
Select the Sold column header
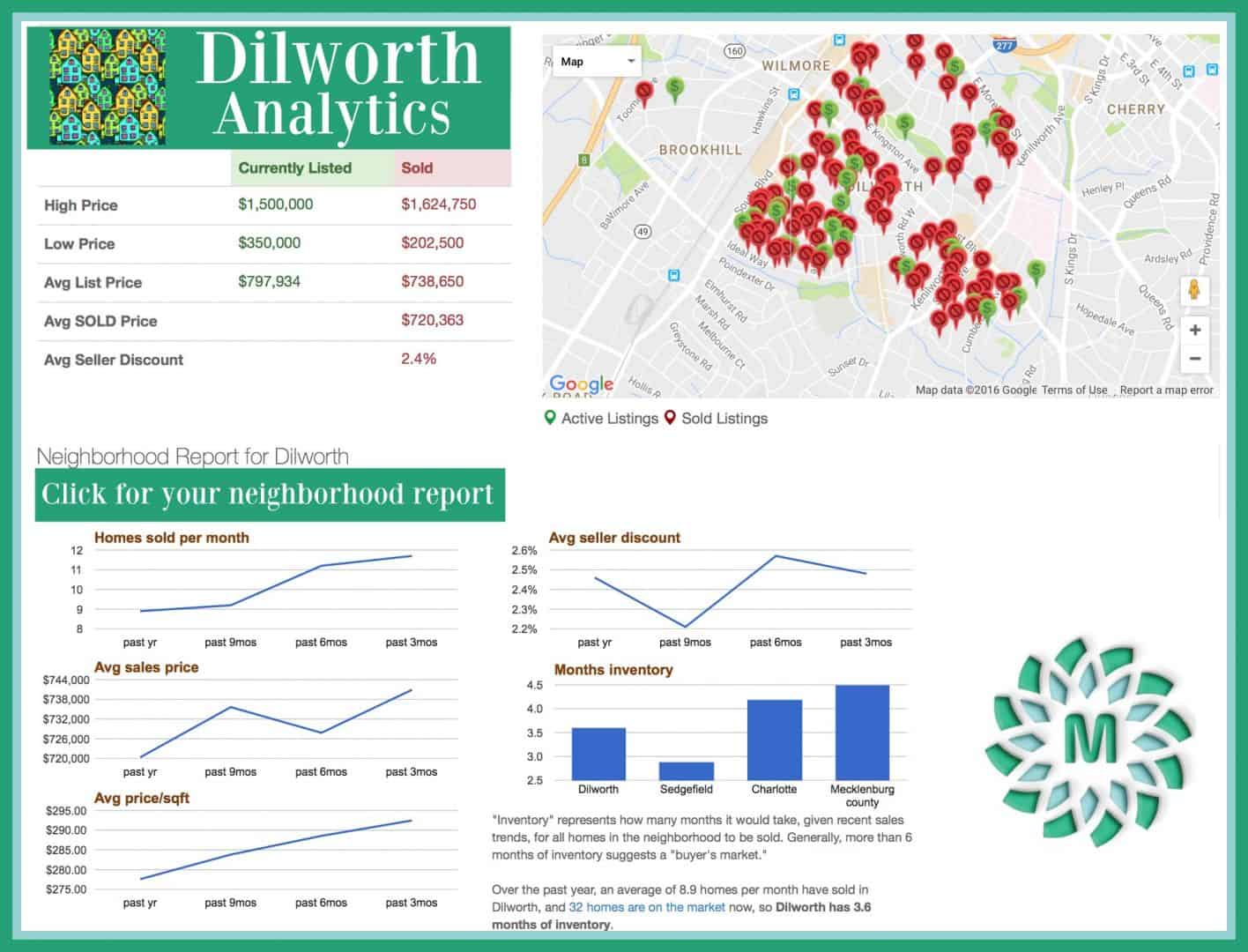pos(417,167)
